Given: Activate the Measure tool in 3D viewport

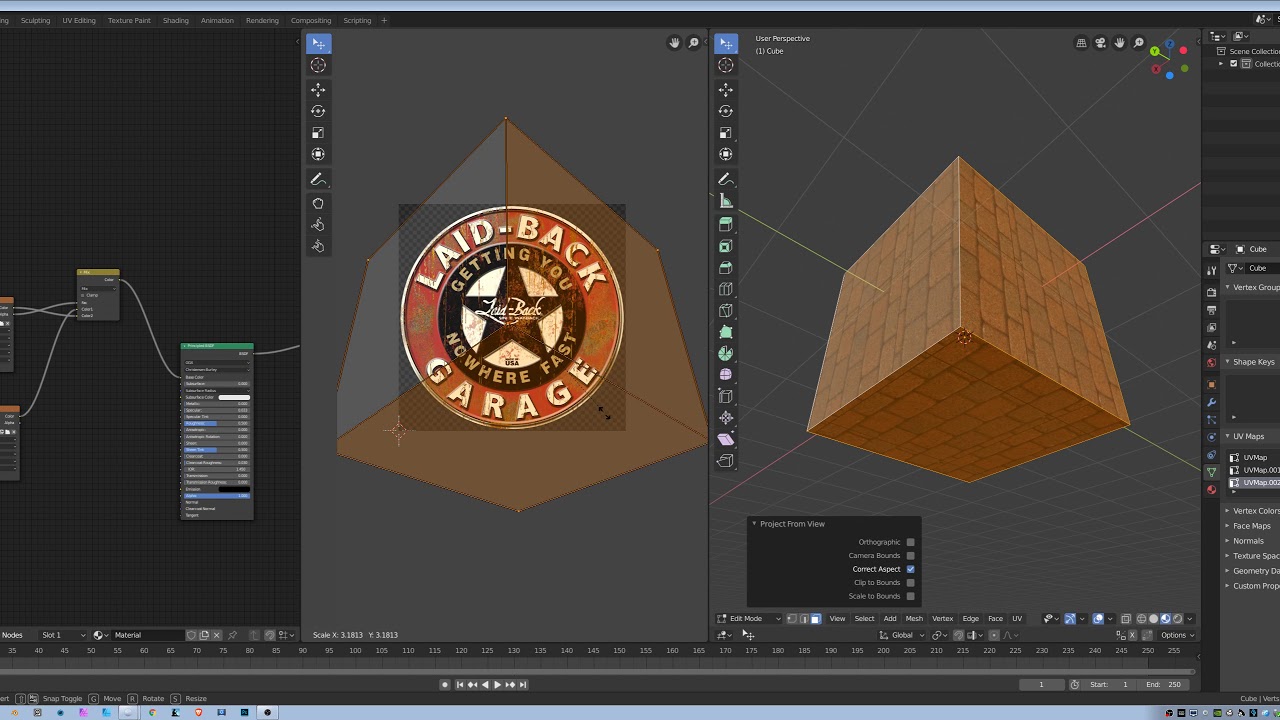Looking at the screenshot, I should [726, 201].
